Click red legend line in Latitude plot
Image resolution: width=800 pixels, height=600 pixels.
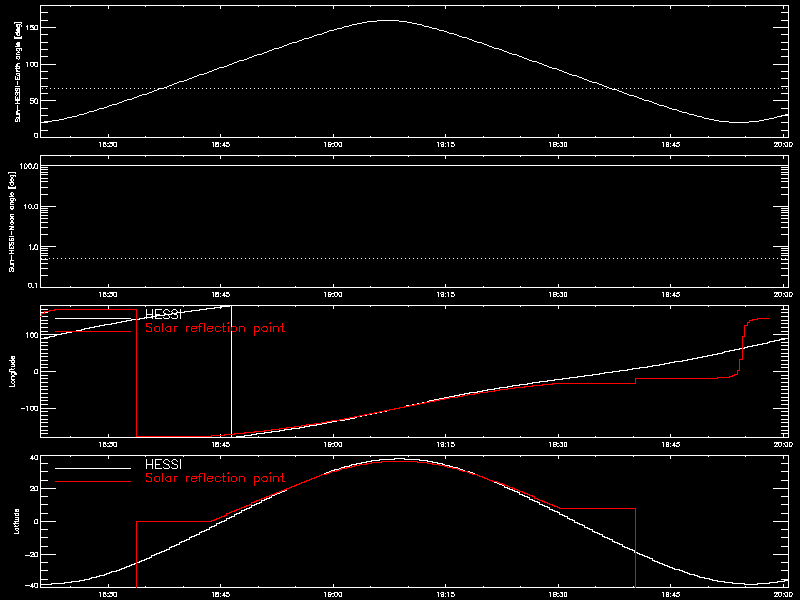(93, 482)
